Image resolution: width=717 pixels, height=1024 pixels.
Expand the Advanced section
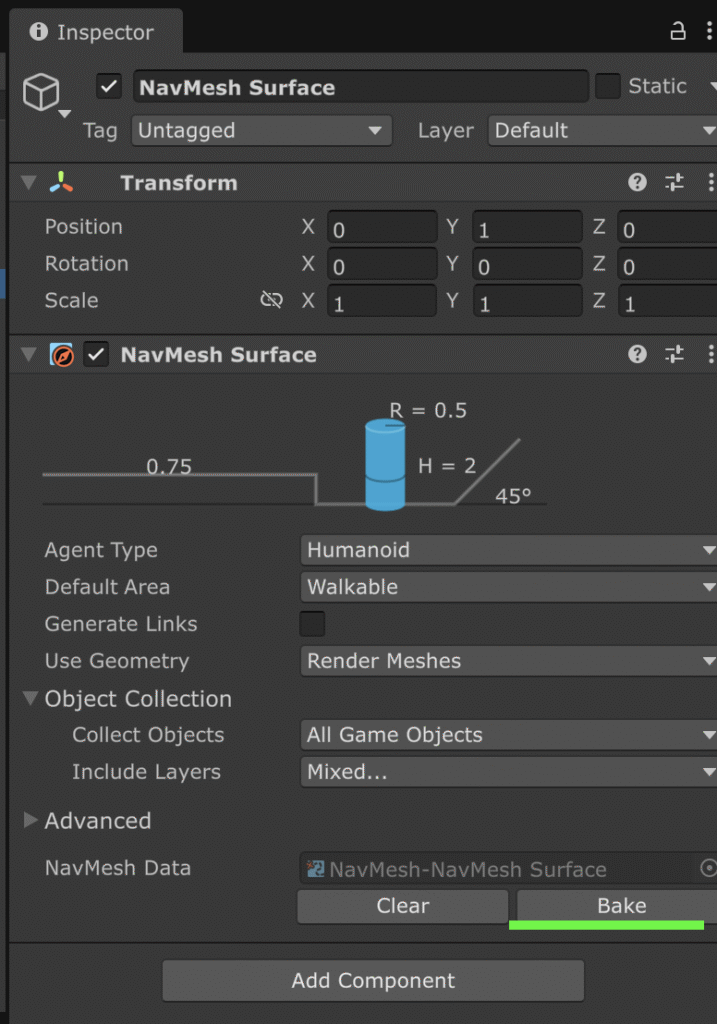31,820
